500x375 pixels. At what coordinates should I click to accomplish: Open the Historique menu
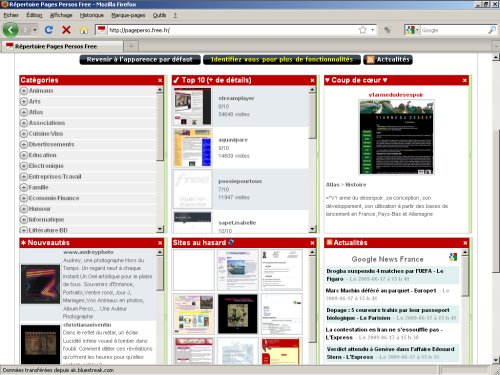click(x=92, y=15)
